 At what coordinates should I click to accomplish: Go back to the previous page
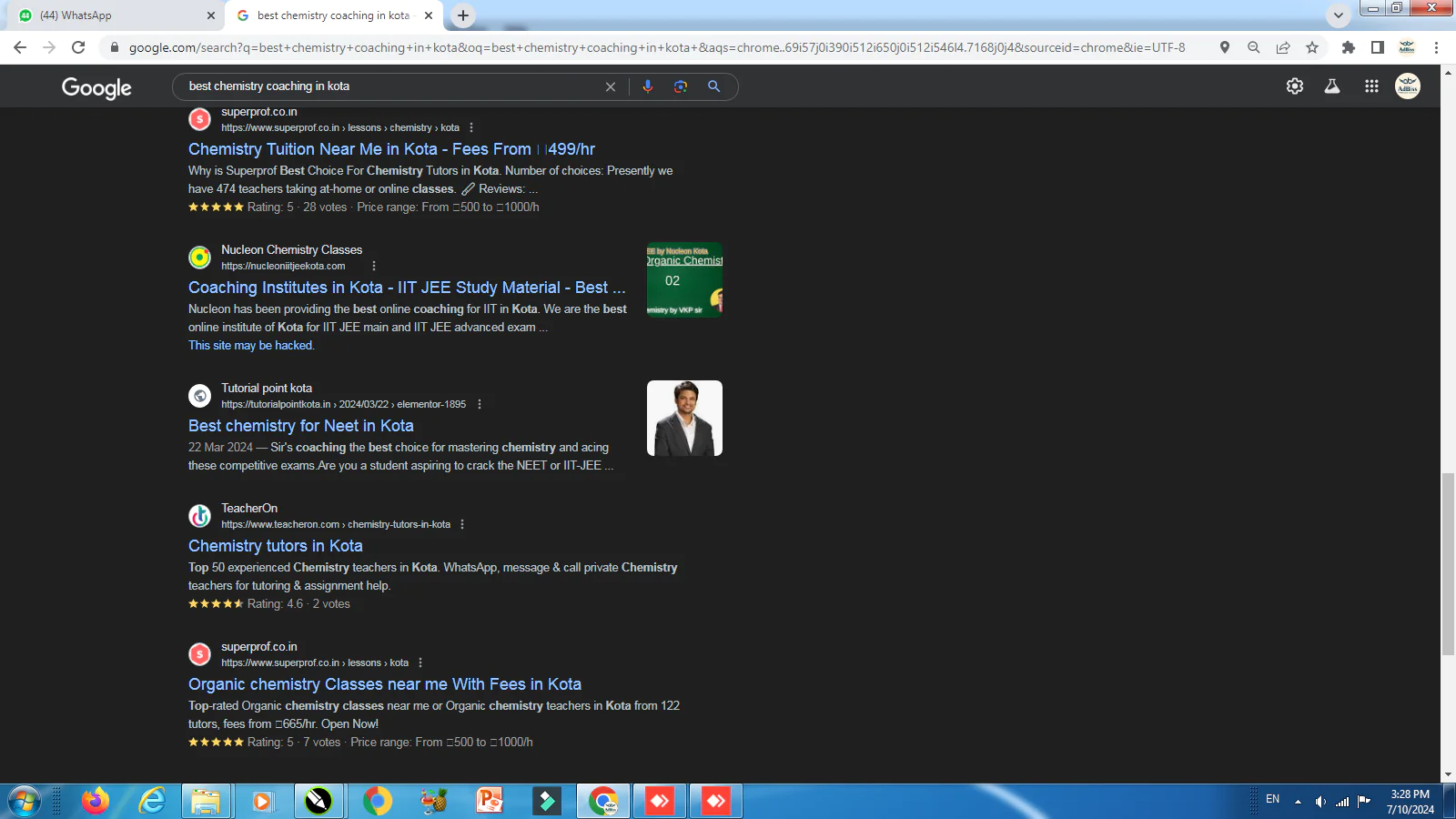(x=20, y=47)
